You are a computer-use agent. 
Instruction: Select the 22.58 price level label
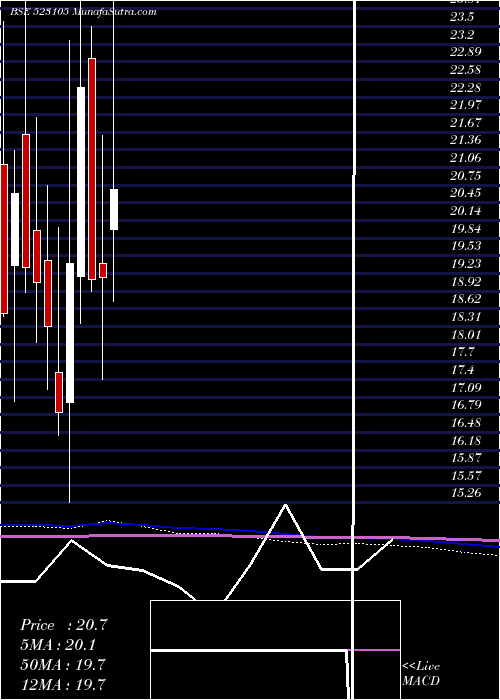click(466, 70)
